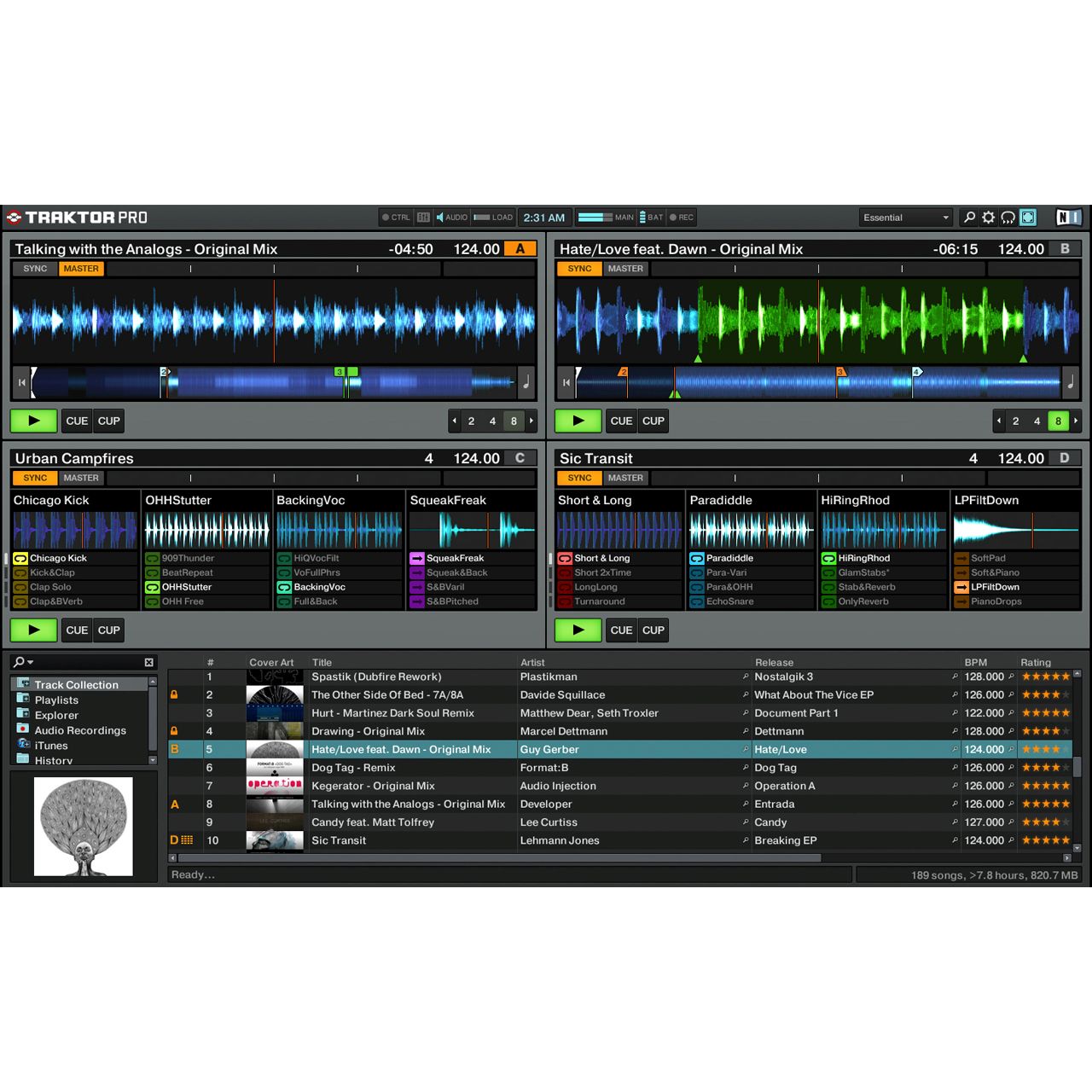Play Deck C remix deck
Viewport: 1092px width, 1092px height.
[33, 630]
